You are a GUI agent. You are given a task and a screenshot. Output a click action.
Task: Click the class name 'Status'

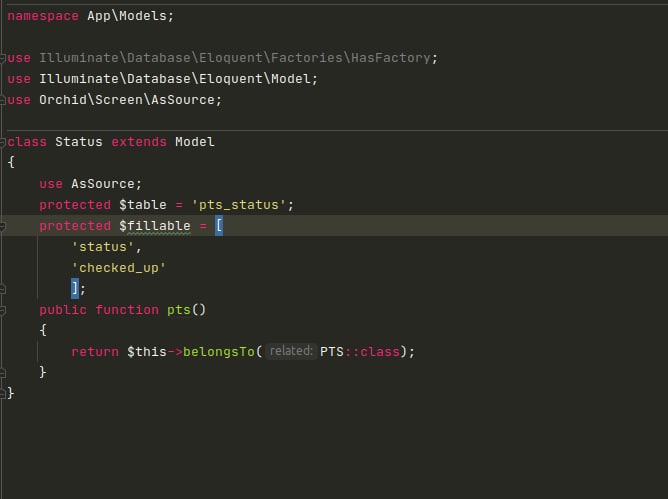[79, 141]
